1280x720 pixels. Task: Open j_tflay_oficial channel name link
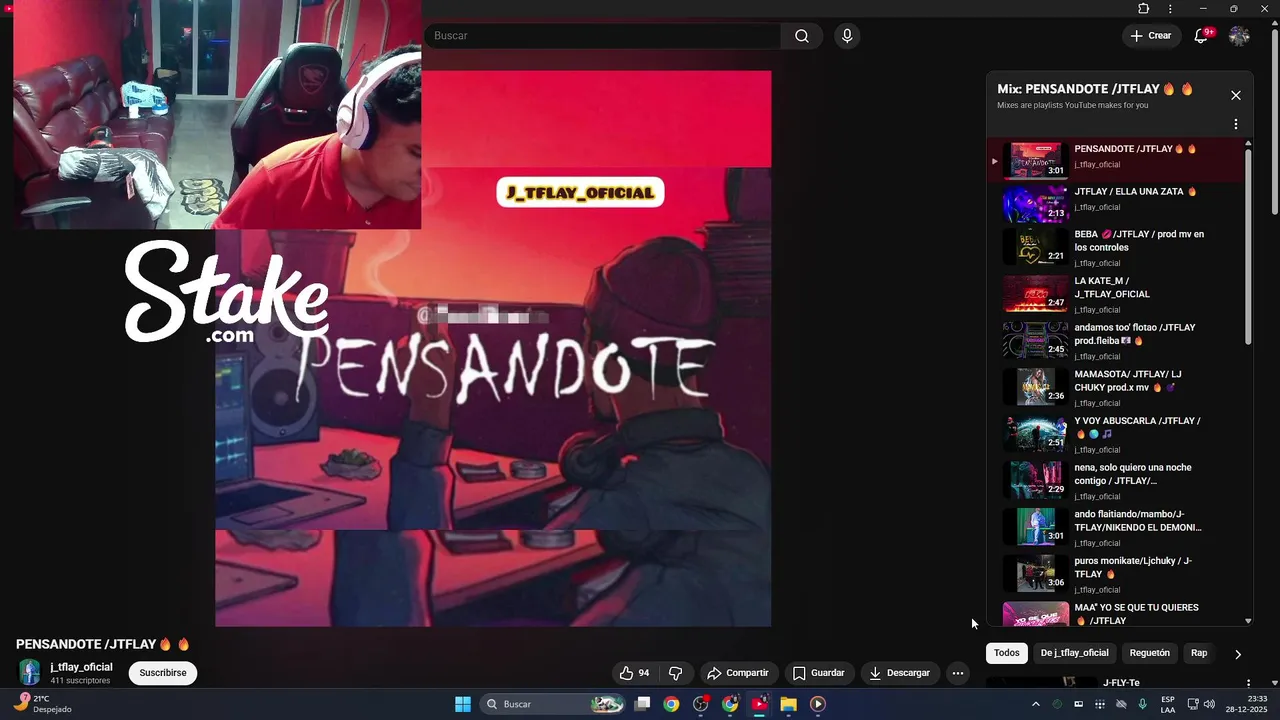[81, 667]
